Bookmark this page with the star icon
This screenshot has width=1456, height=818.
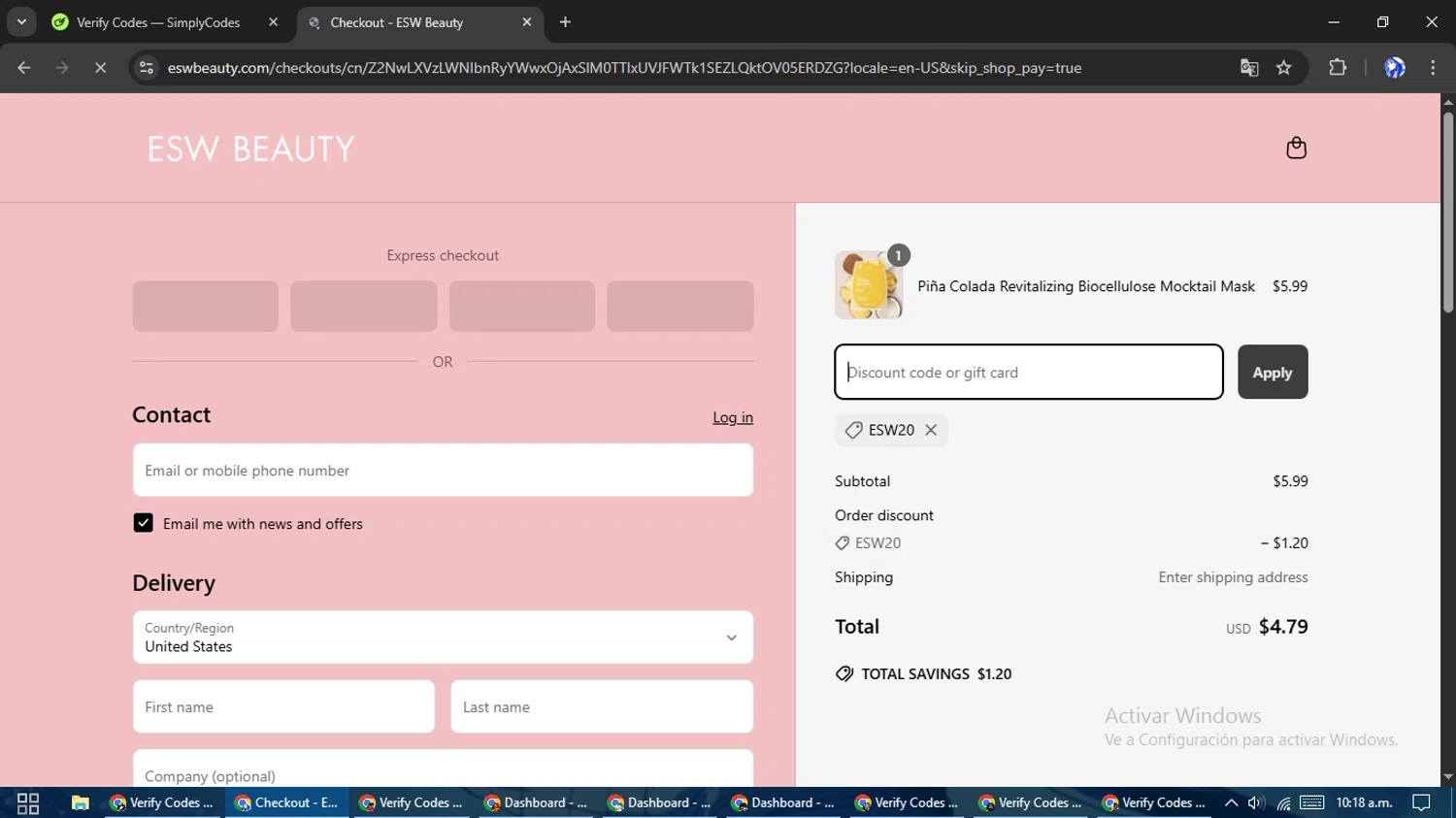click(x=1284, y=68)
